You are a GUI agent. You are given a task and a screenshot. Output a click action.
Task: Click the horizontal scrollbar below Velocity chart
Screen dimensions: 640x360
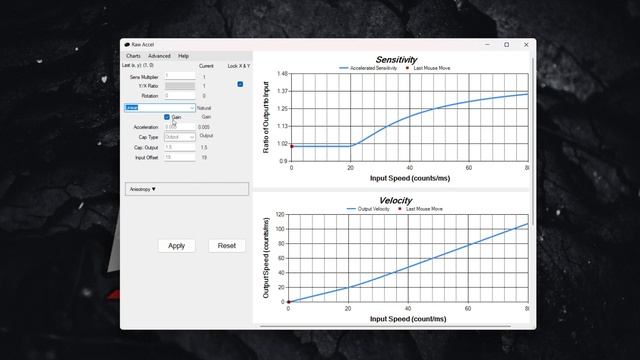pyautogui.click(x=385, y=326)
